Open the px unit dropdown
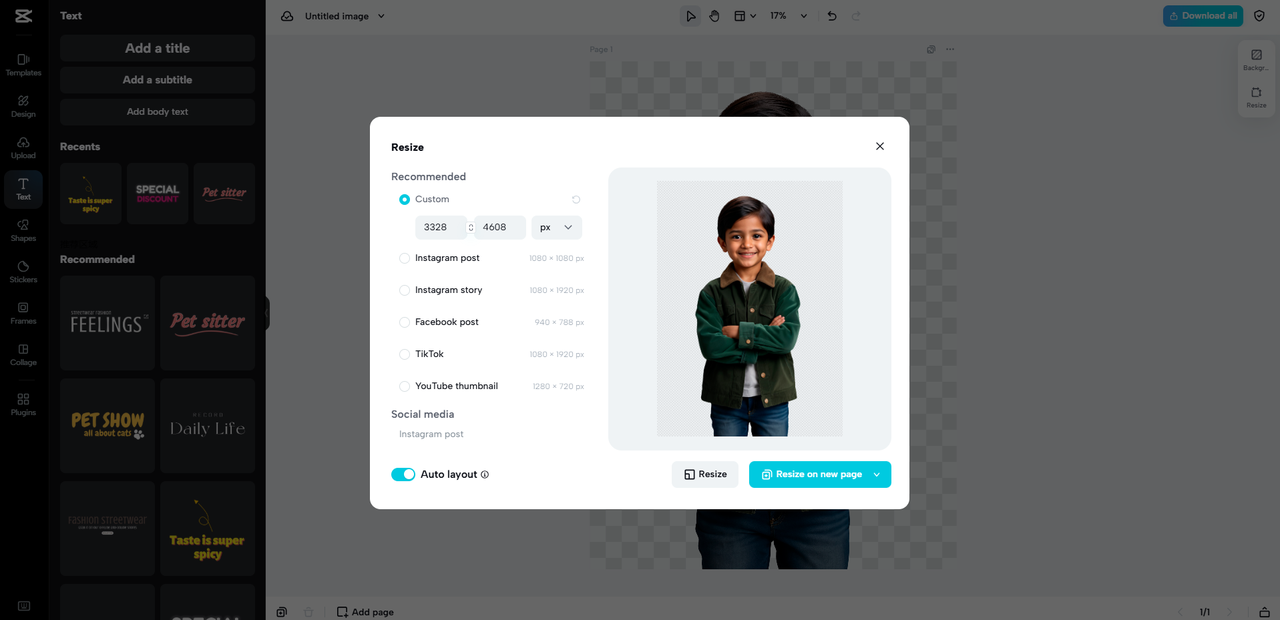This screenshot has height=620, width=1280. (557, 227)
